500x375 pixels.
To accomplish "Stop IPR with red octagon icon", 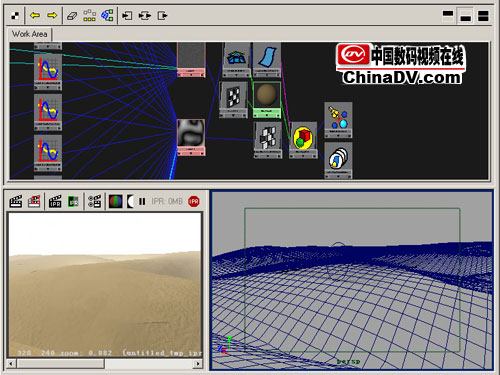I will [x=194, y=201].
